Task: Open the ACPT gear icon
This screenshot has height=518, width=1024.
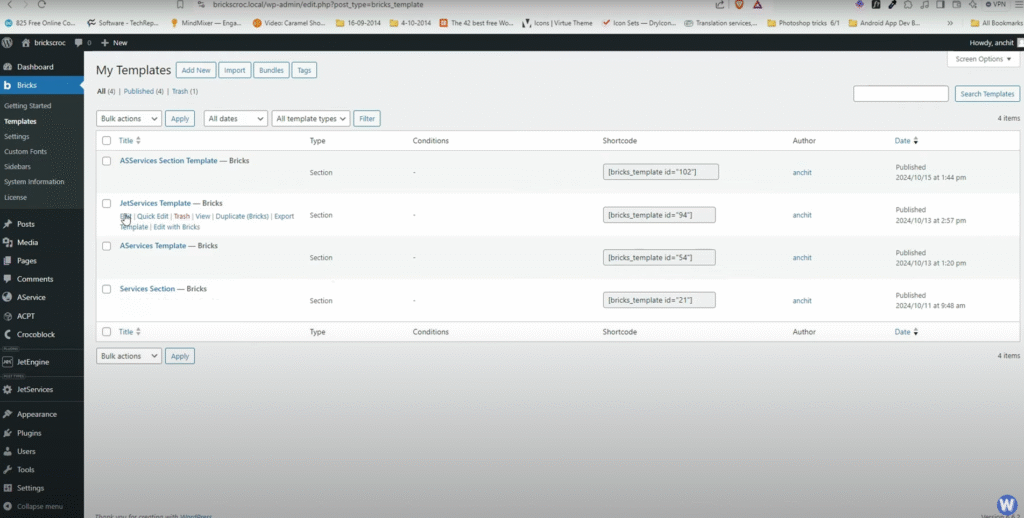Action: click(x=7, y=316)
